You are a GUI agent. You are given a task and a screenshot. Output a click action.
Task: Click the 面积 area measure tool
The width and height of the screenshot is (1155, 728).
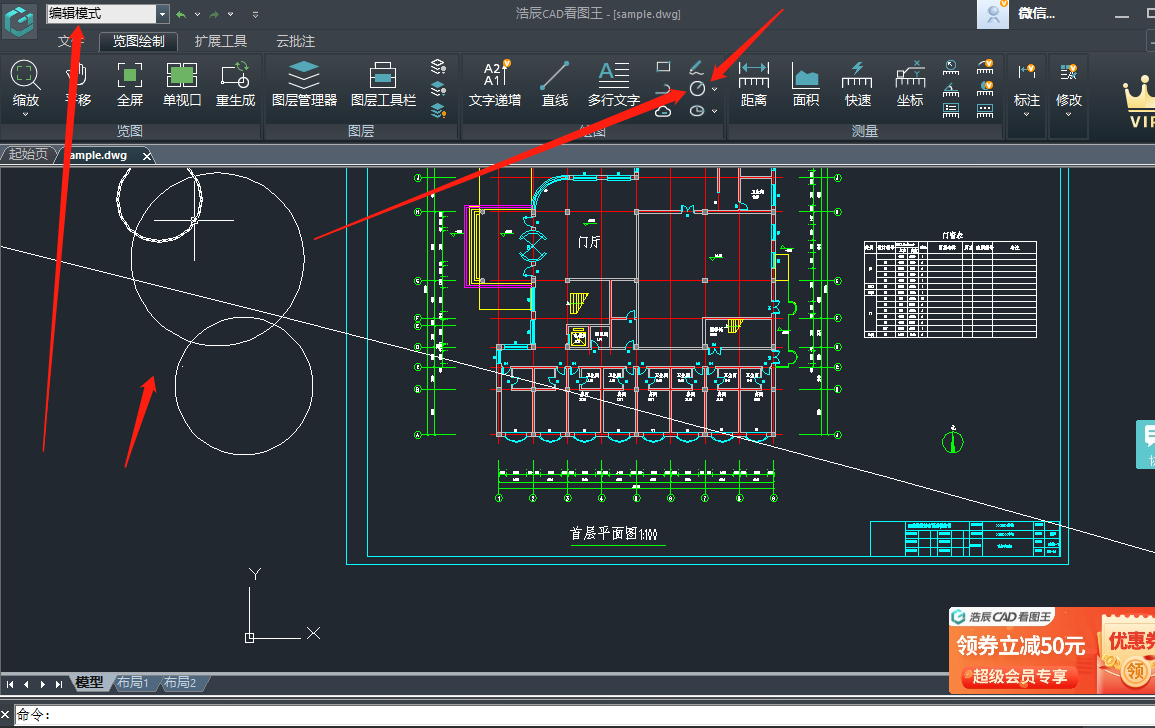(x=806, y=83)
